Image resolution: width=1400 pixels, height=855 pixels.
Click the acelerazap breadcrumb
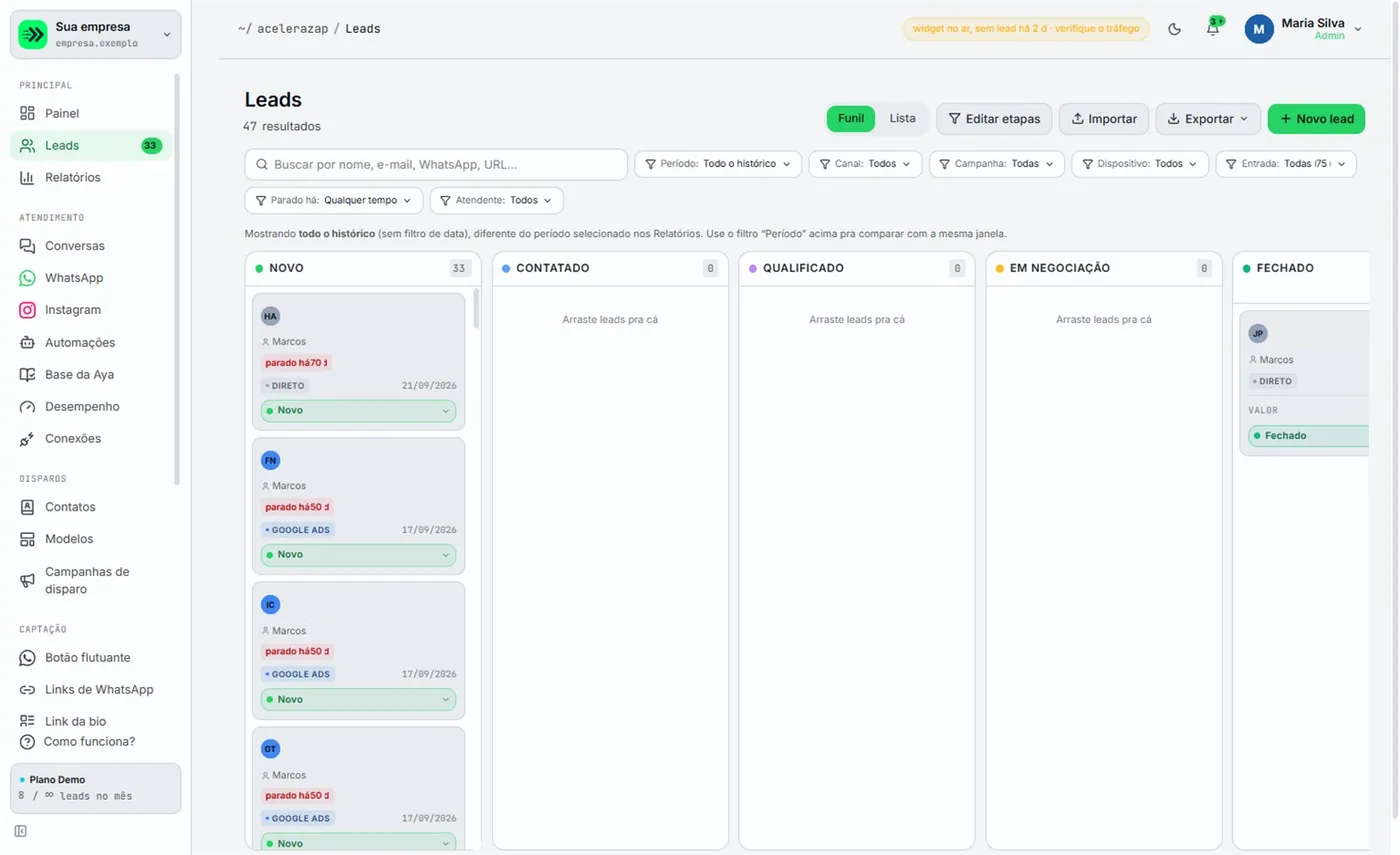pos(293,29)
